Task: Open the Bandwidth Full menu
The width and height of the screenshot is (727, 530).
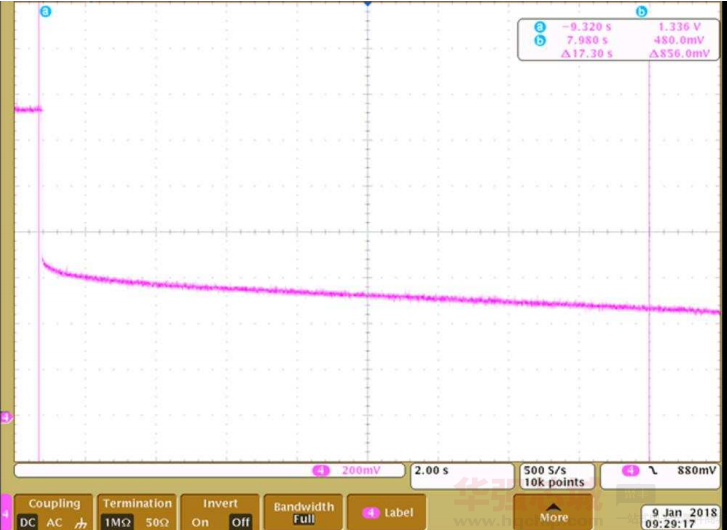Action: point(303,512)
